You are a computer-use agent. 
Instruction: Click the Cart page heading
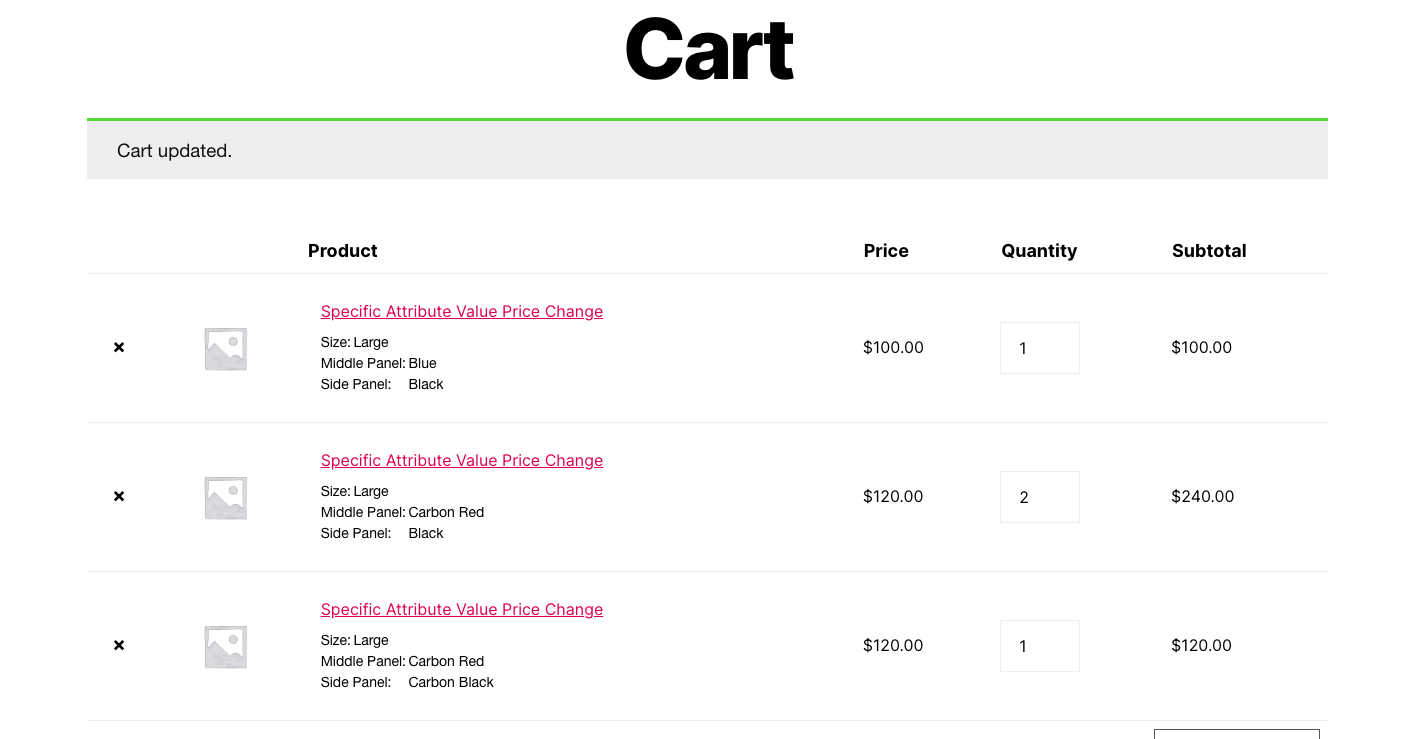(708, 50)
